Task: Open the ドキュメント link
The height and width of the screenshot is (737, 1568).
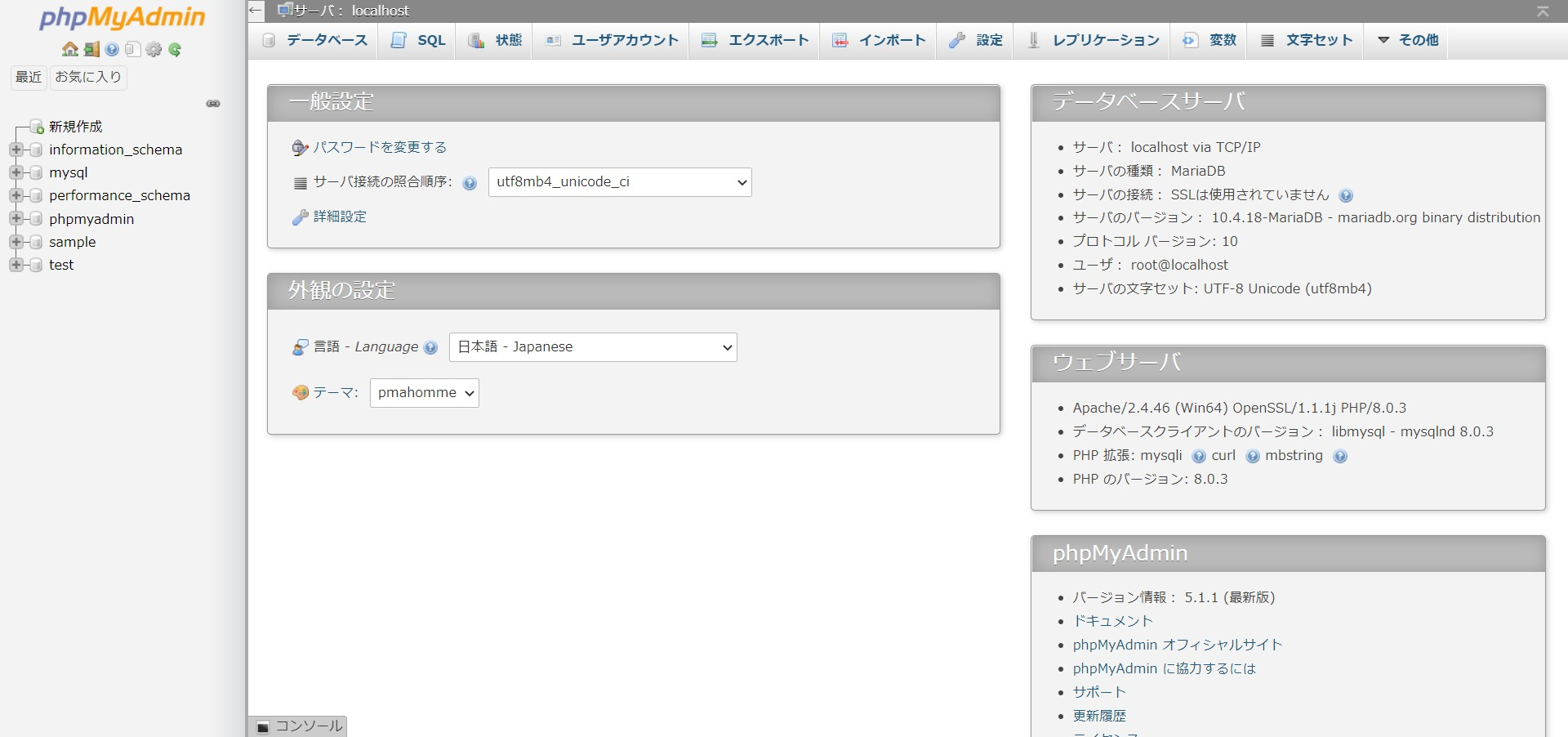Action: (x=1112, y=621)
